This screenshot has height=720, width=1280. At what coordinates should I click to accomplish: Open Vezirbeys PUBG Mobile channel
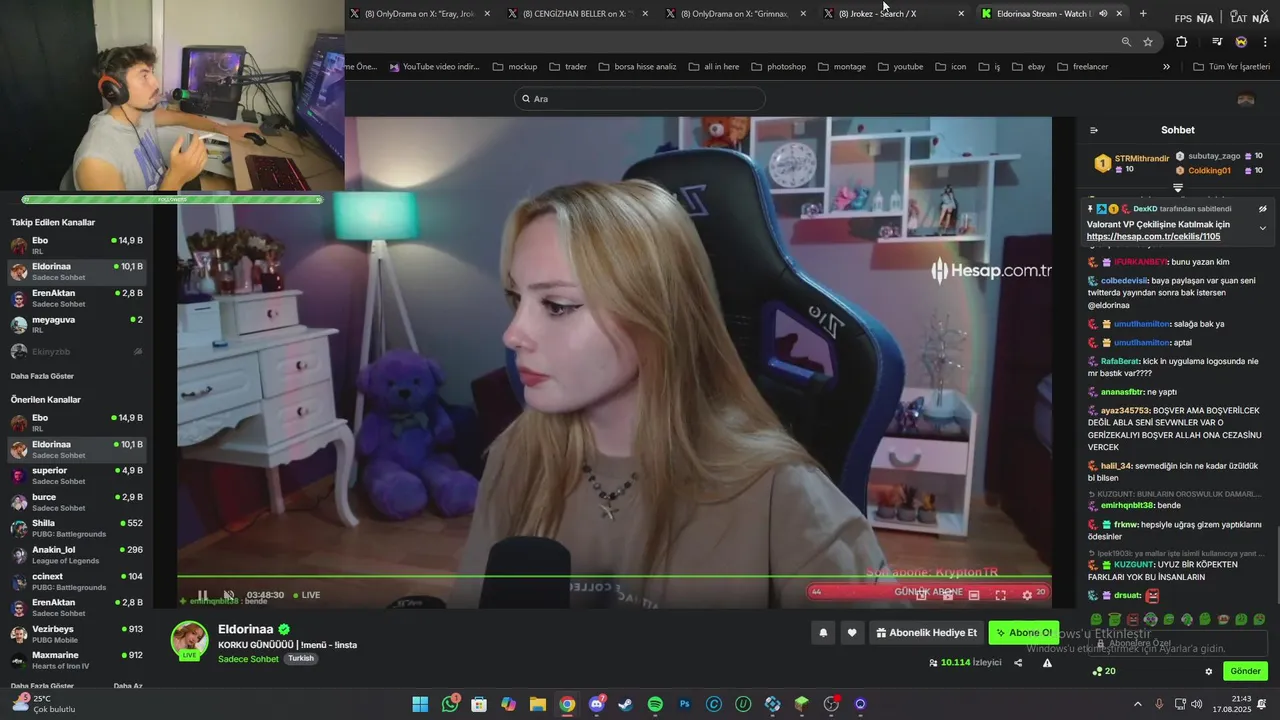click(76, 634)
